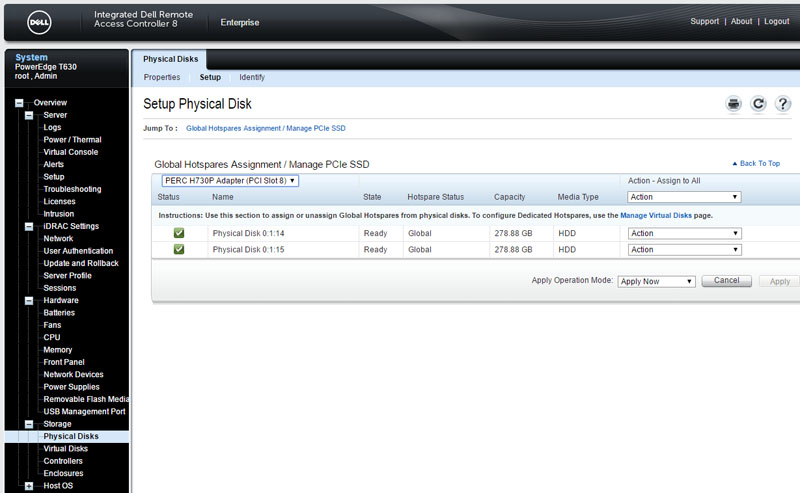Collapse the Server tree node

pyautogui.click(x=29, y=115)
